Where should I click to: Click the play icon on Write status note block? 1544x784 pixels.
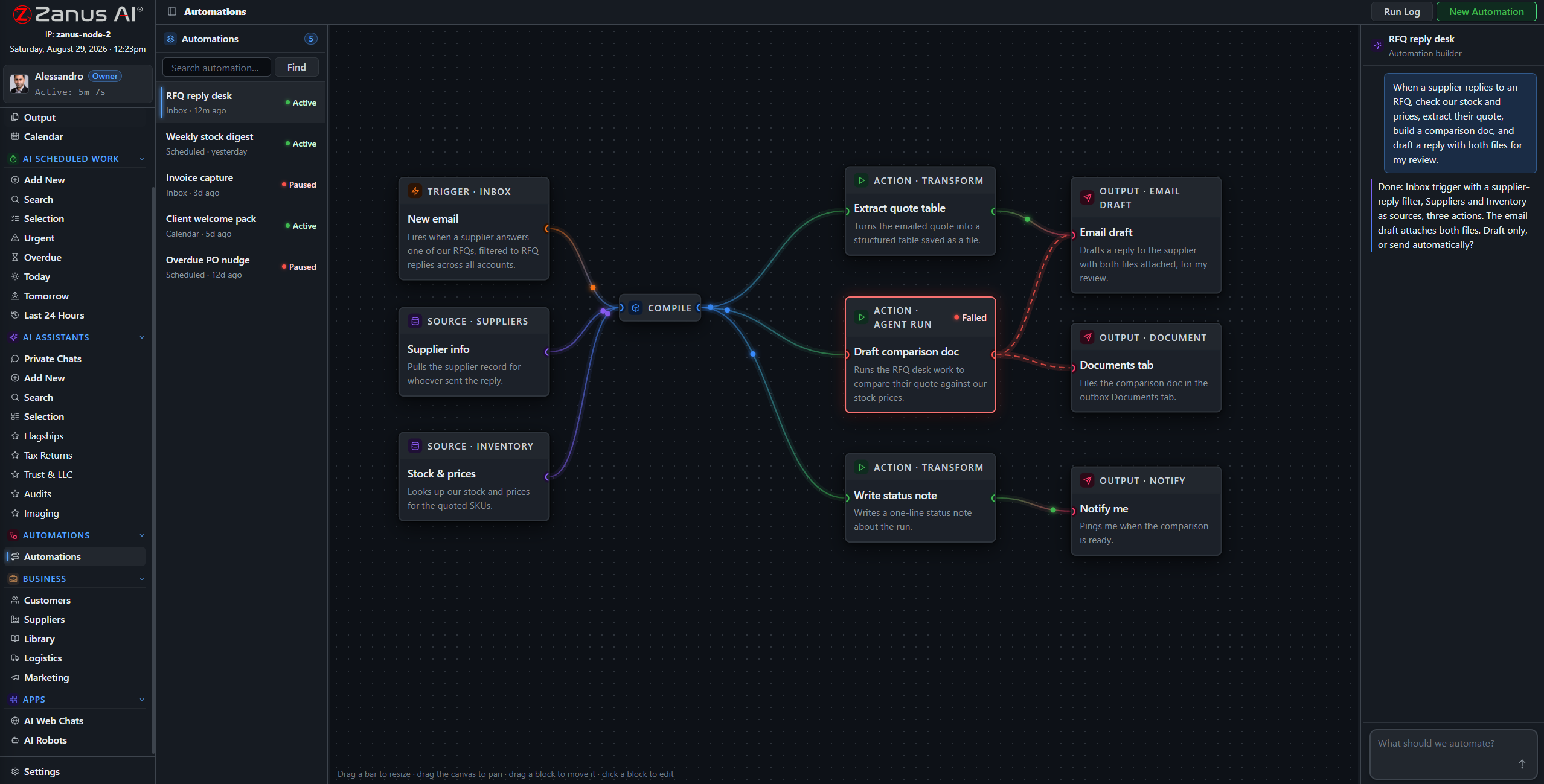tap(861, 467)
